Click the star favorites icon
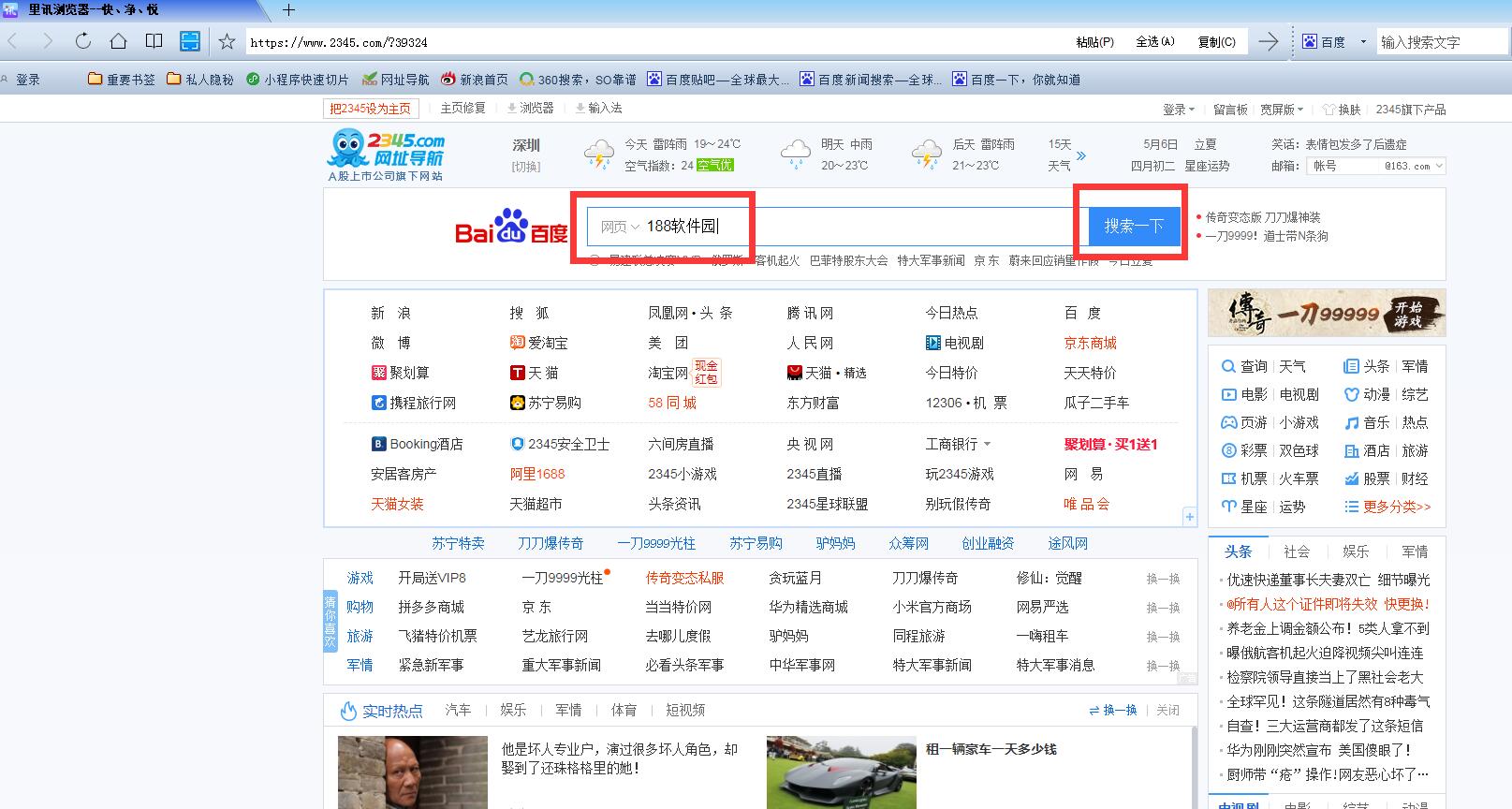The image size is (1512, 809). click(227, 41)
